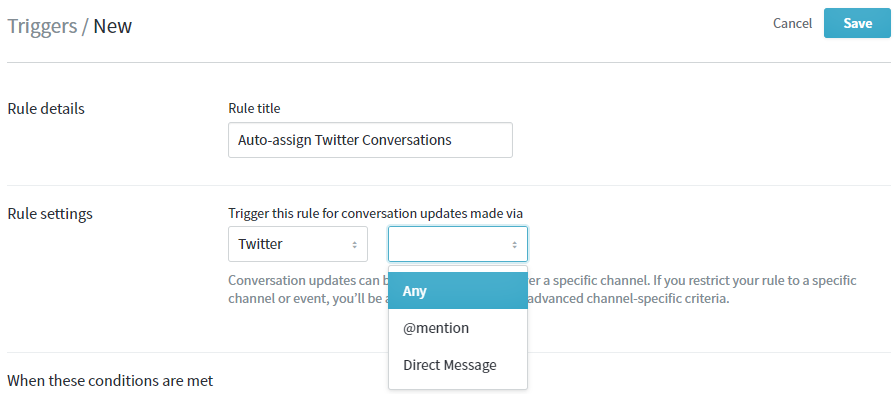Viewport: 896px width, 394px height.
Task: Pick Direct Message from the list
Action: coord(458,365)
